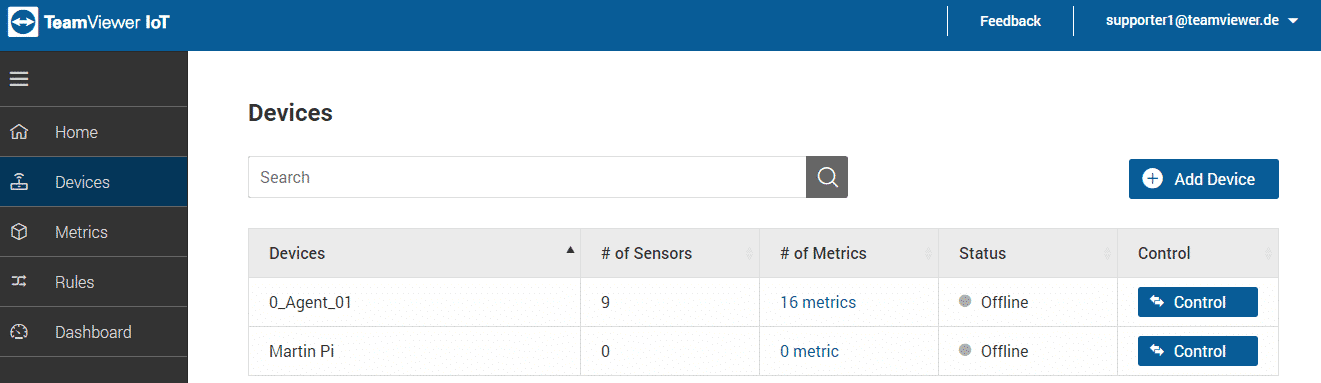
Task: Click the gray status dot for 0_Agent_01
Action: [x=965, y=301]
